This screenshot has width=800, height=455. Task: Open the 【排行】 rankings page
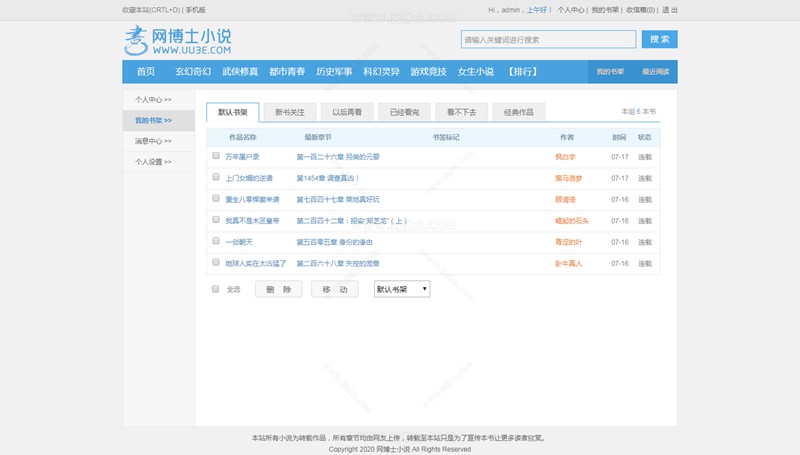point(522,72)
